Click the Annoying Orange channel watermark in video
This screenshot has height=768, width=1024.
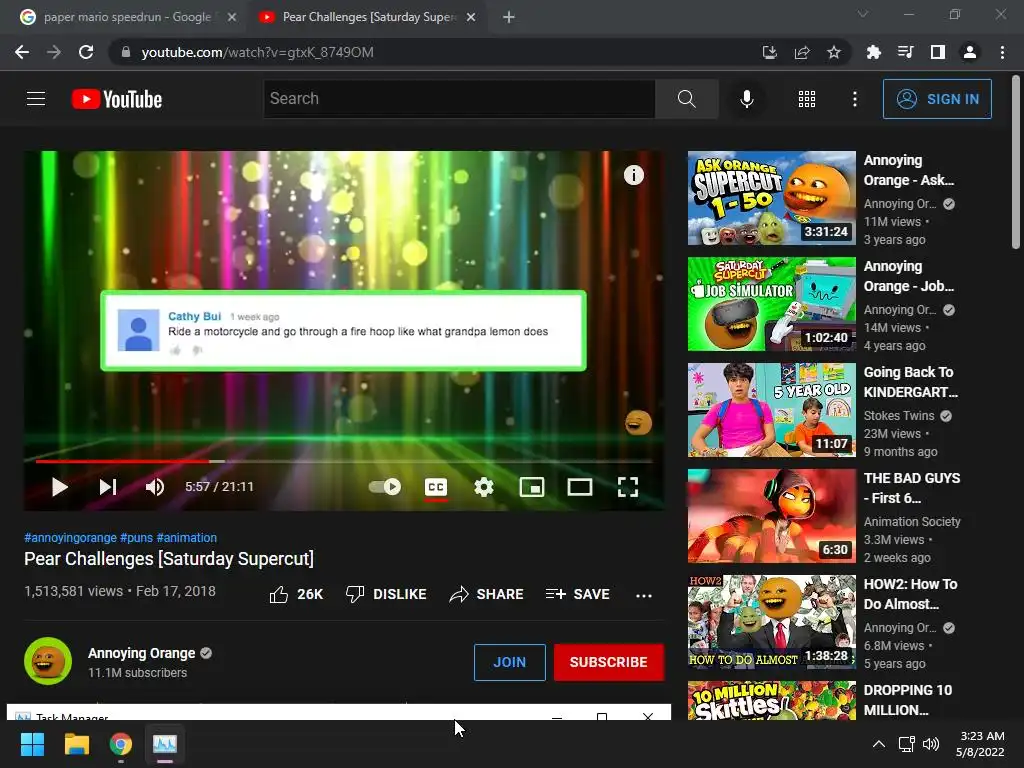[638, 422]
